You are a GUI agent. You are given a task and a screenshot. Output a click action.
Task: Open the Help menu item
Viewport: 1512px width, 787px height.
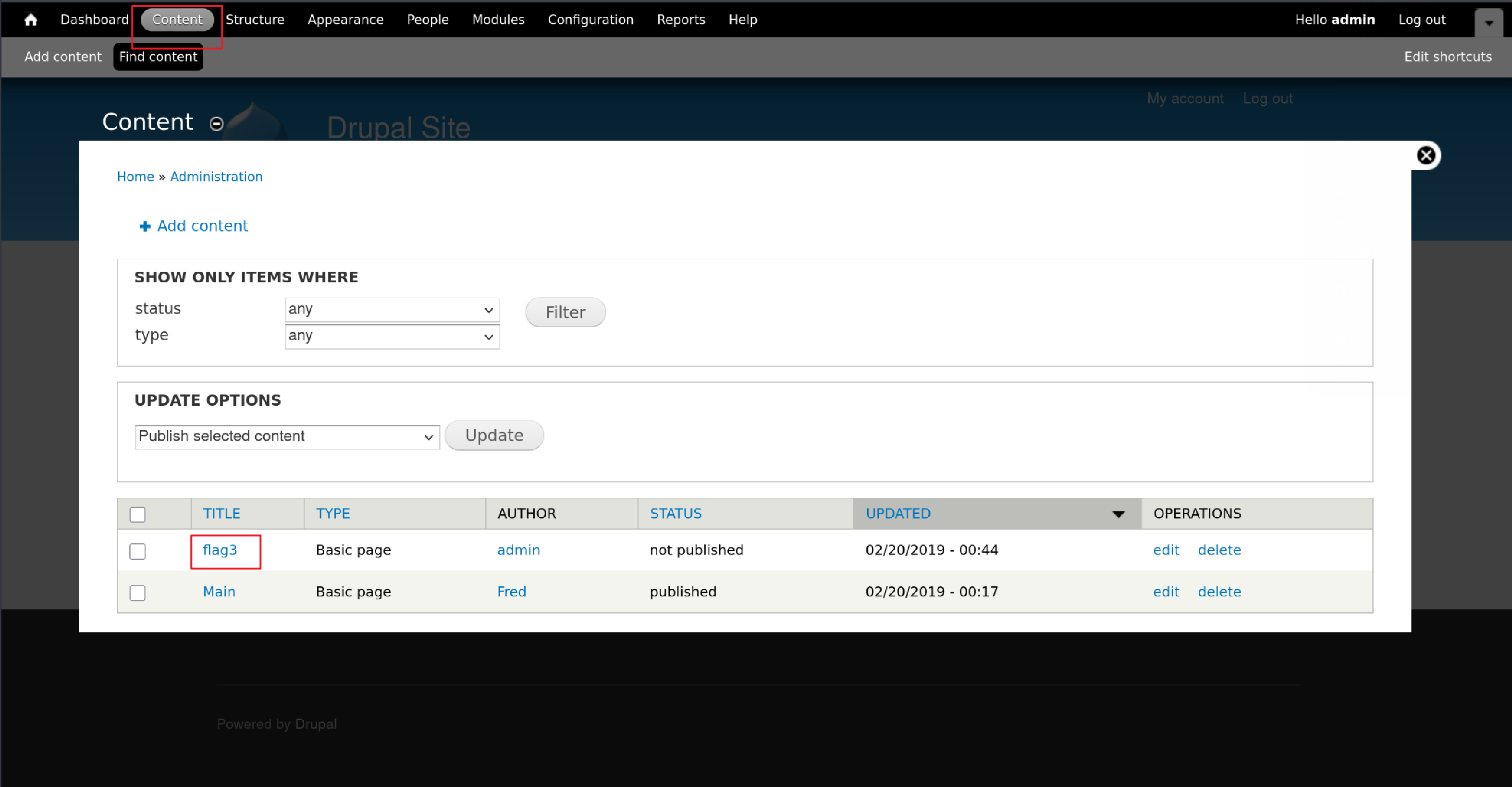[x=743, y=20]
